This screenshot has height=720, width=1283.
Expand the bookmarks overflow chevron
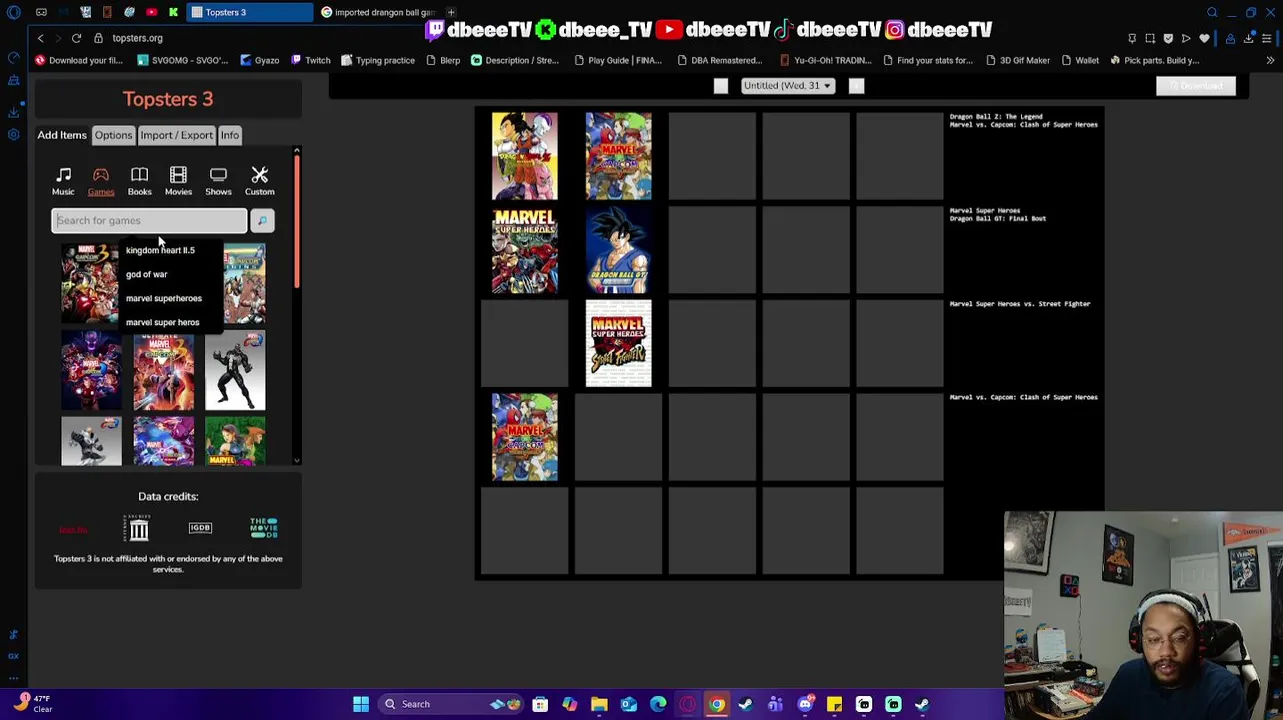click(1270, 60)
